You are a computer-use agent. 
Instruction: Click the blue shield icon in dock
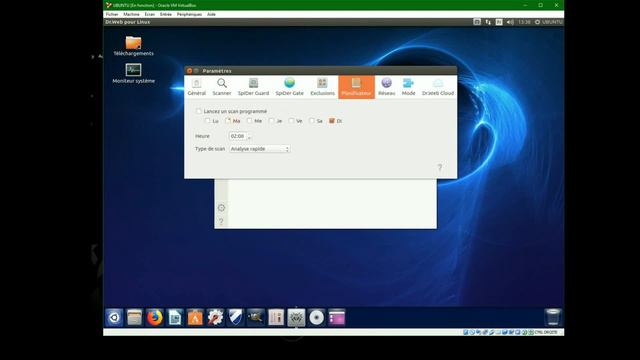pos(236,318)
